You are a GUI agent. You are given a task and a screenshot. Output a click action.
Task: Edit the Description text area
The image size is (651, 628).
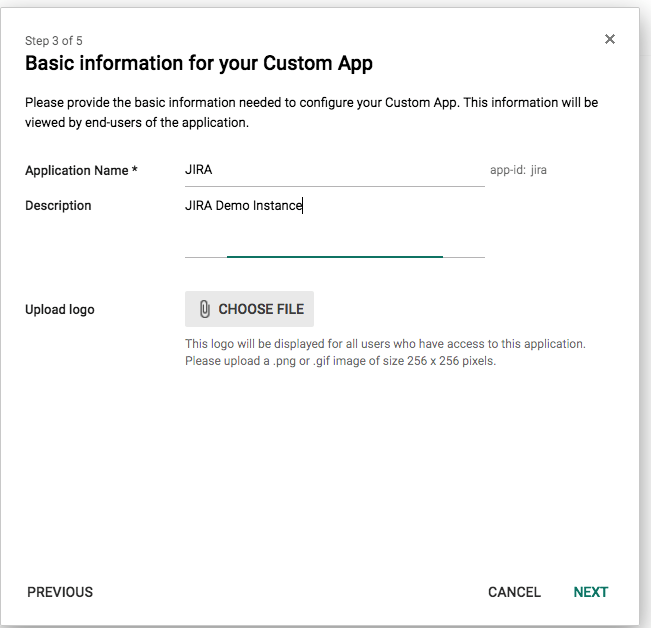[335, 227]
